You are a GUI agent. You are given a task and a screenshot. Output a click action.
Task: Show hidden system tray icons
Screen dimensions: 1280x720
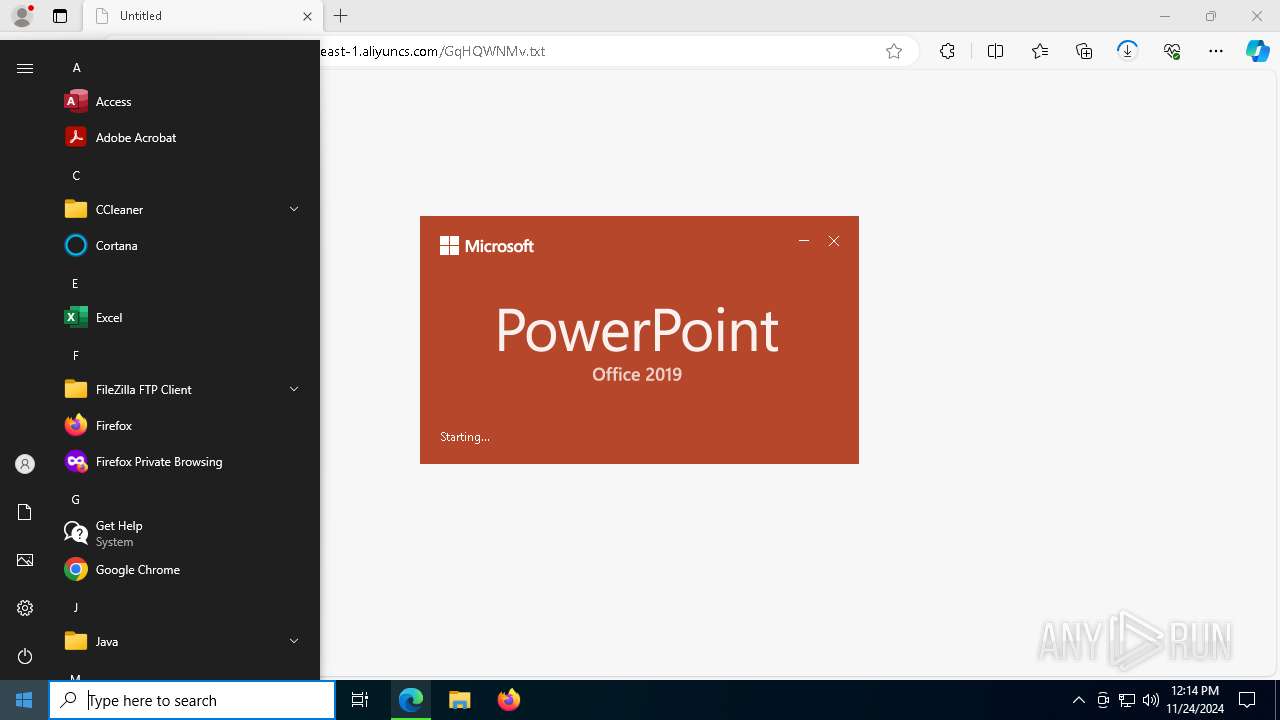tap(1078, 700)
